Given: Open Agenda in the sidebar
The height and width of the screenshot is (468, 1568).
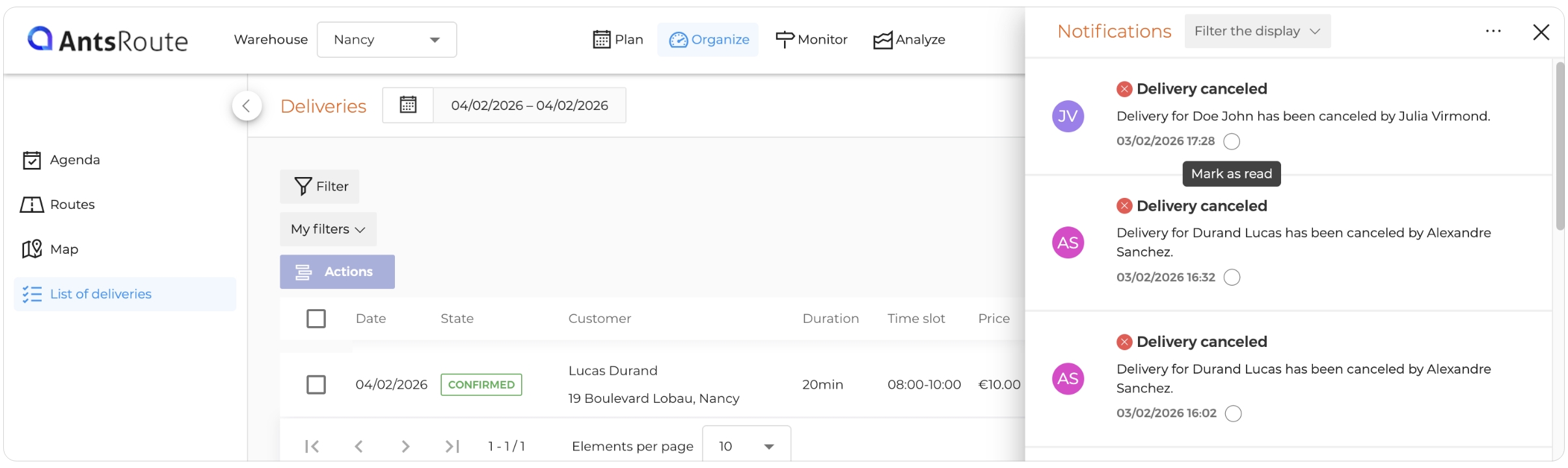Looking at the screenshot, I should tap(61, 160).
